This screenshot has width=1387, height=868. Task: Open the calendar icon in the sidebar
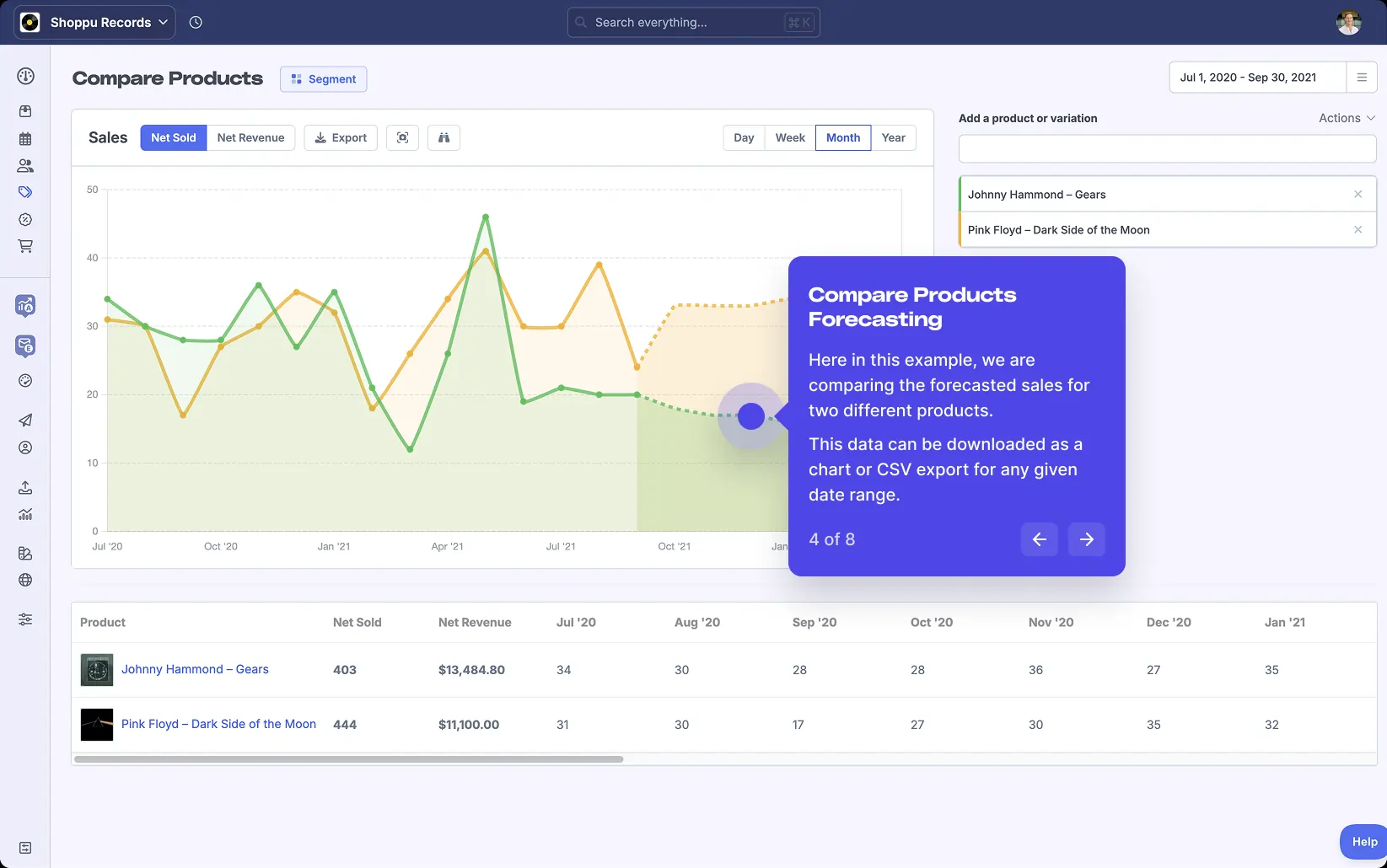point(25,139)
